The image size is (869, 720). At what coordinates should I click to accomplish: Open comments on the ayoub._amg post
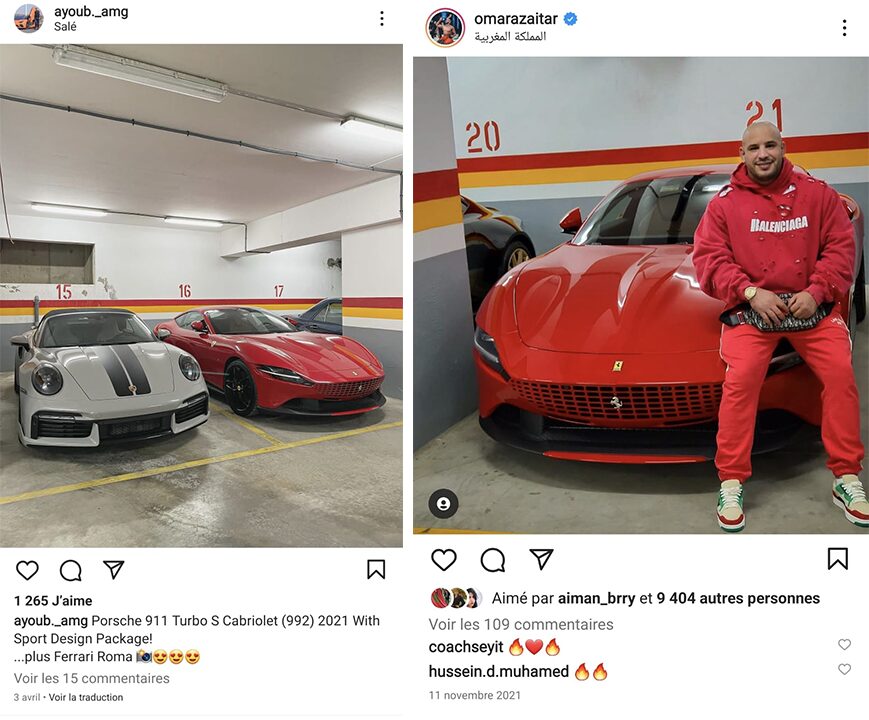tap(71, 570)
